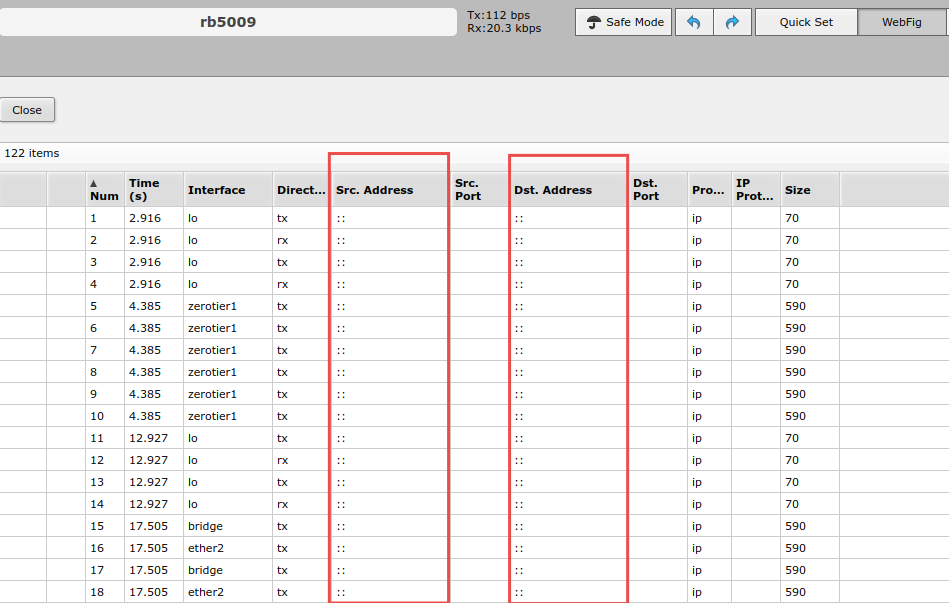Click time 17.505 in row 15
This screenshot has width=949, height=603.
pyautogui.click(x=149, y=526)
